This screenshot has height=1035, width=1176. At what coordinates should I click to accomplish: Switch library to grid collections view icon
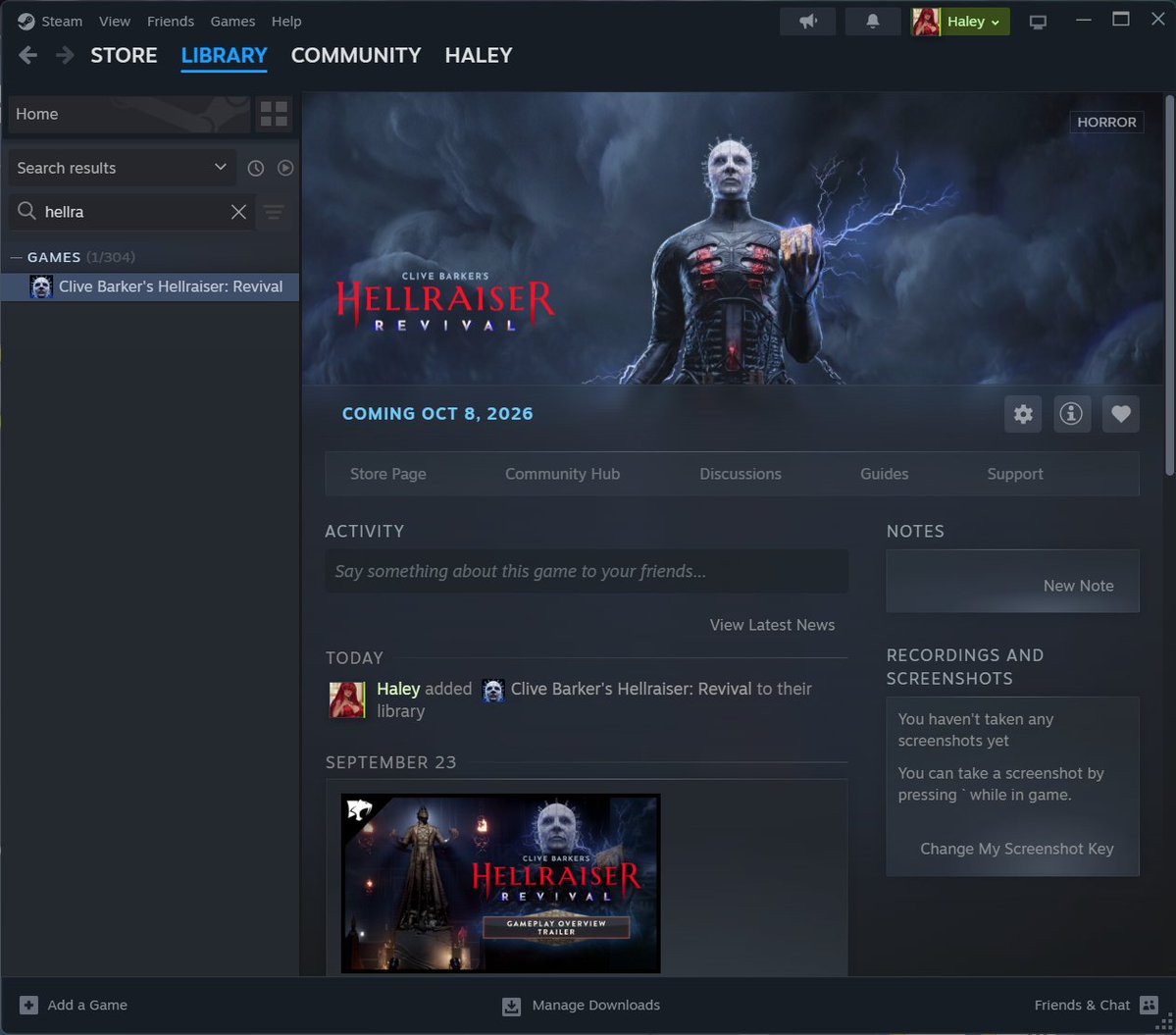[274, 114]
